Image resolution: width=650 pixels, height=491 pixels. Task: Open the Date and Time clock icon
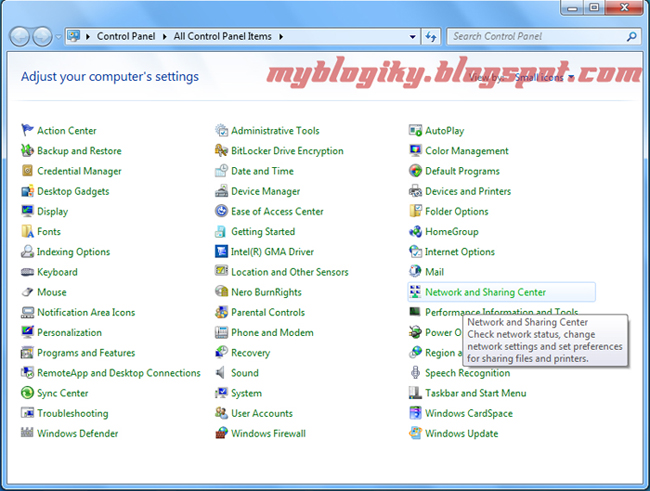pyautogui.click(x=221, y=170)
